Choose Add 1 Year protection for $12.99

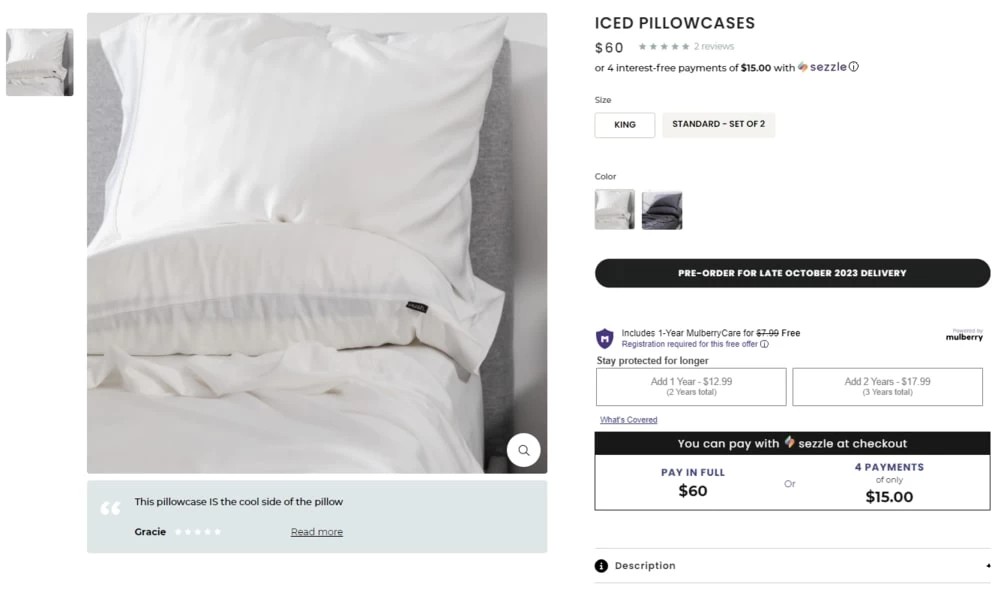[x=691, y=386]
